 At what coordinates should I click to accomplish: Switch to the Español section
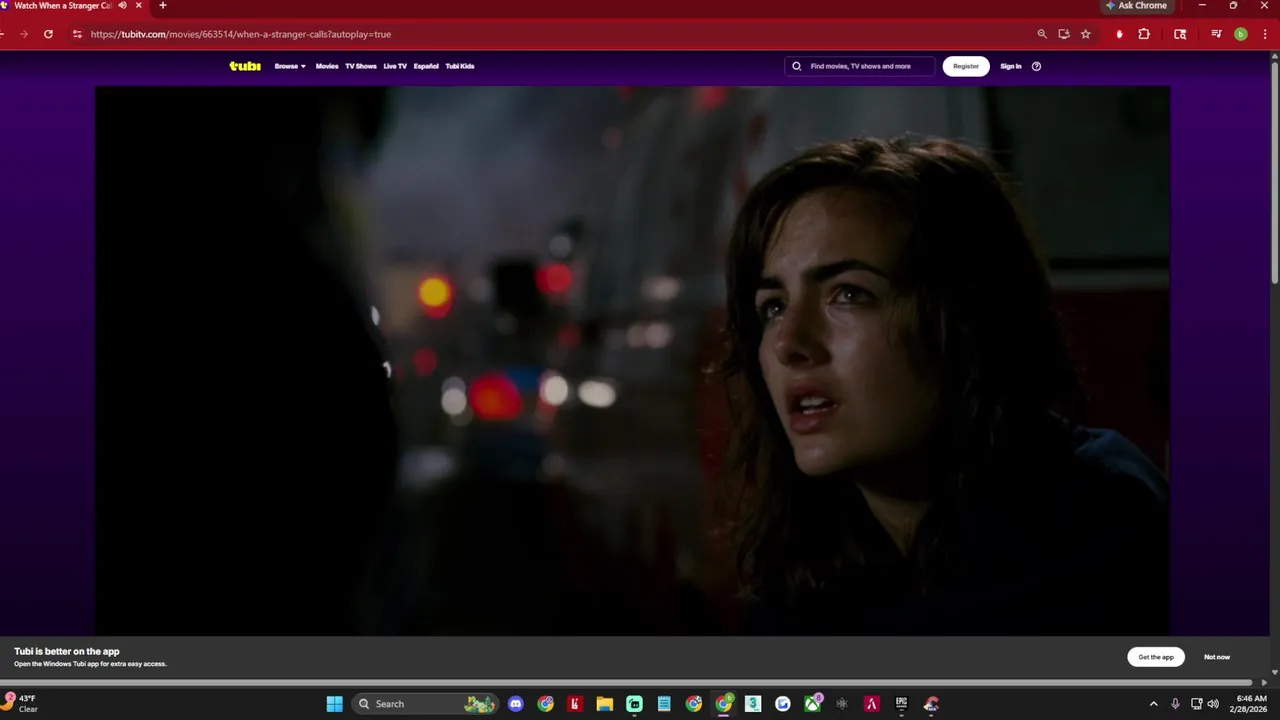tap(426, 66)
